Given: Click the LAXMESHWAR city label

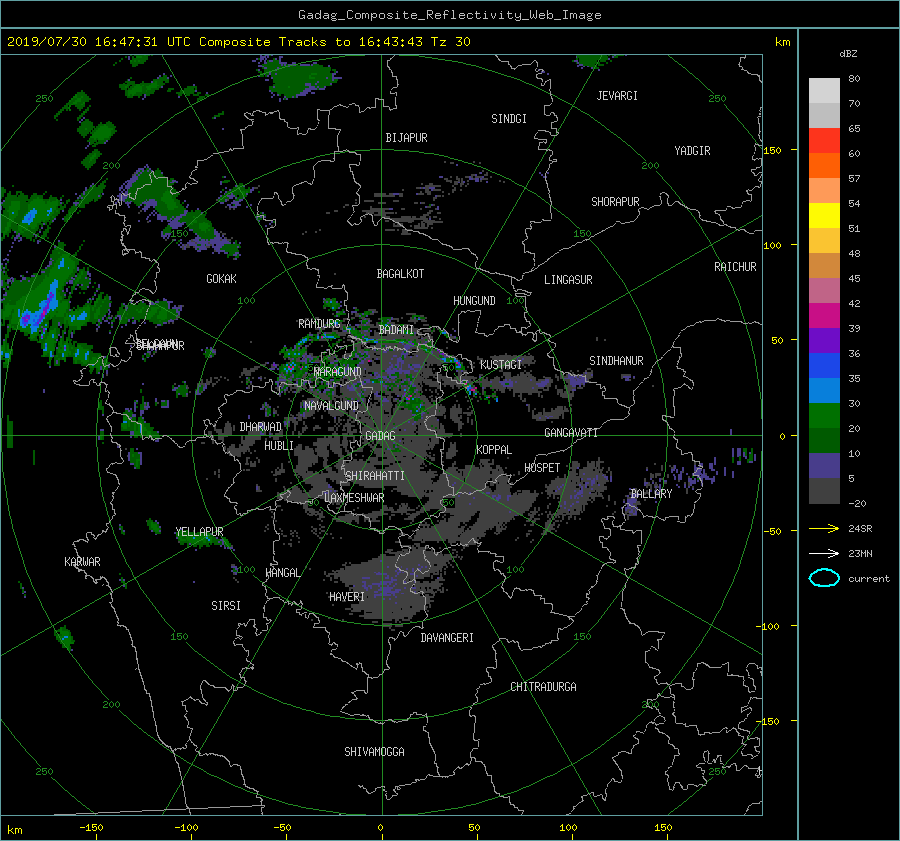Looking at the screenshot, I should click(354, 498).
